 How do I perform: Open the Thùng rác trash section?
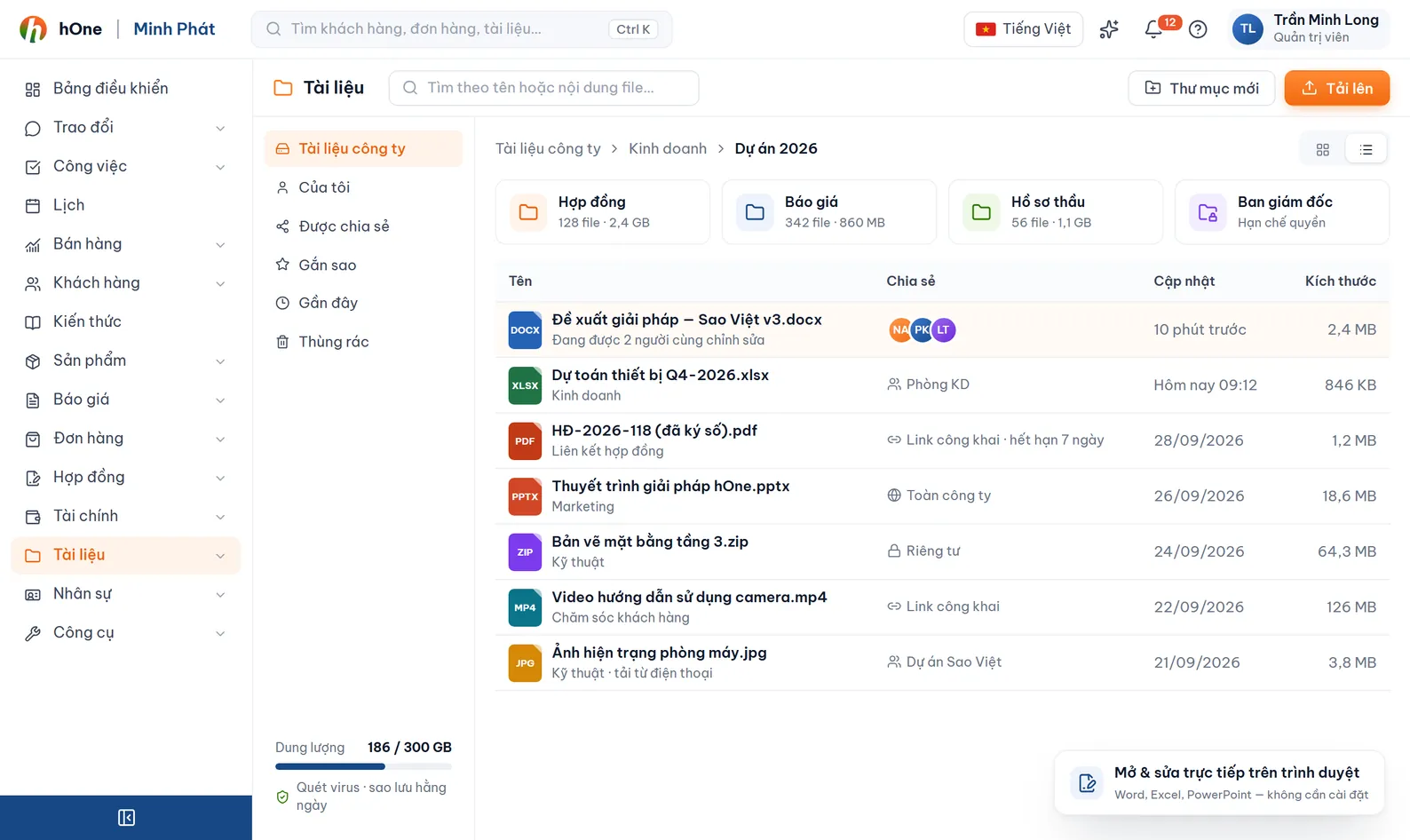[x=363, y=342]
